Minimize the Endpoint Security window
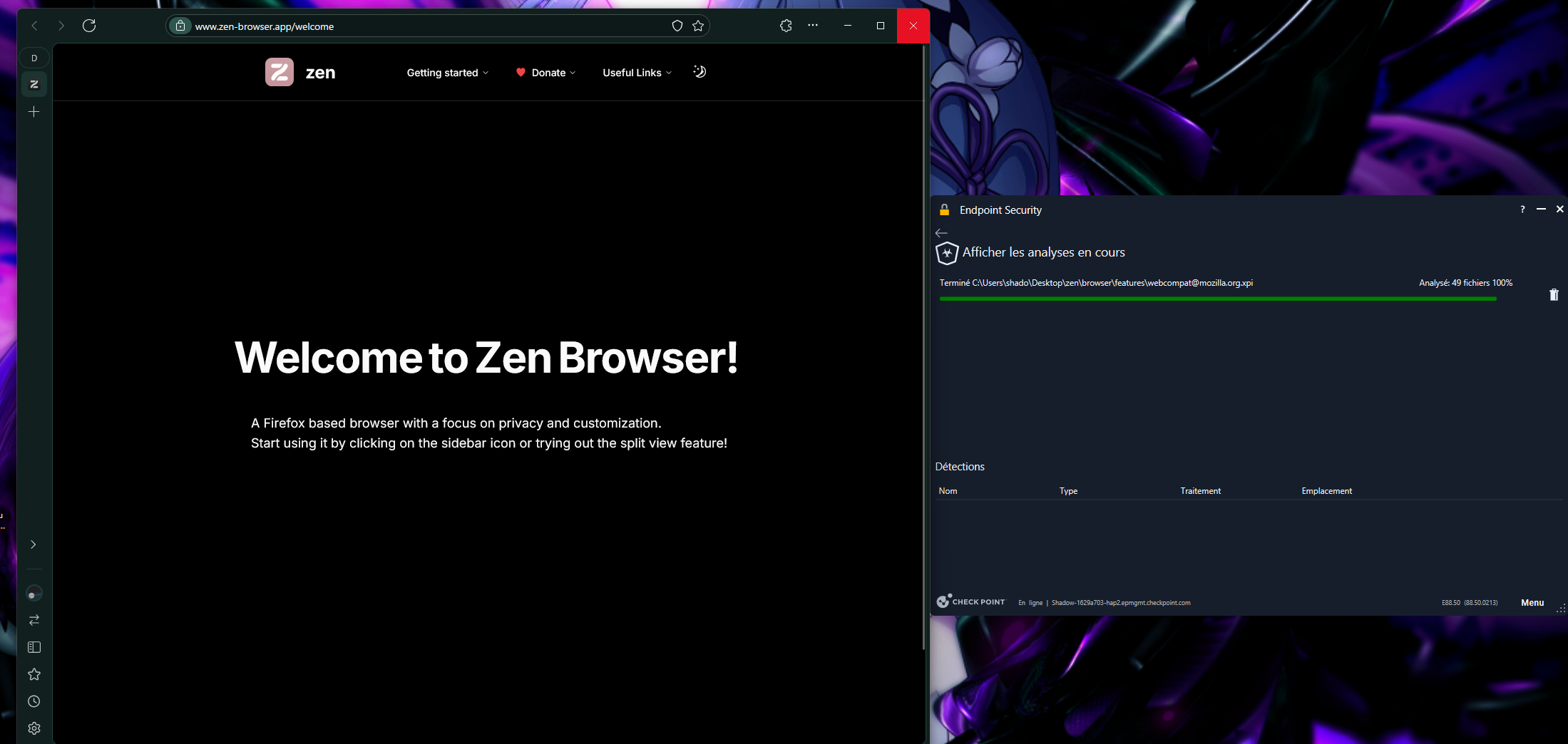 (1541, 209)
